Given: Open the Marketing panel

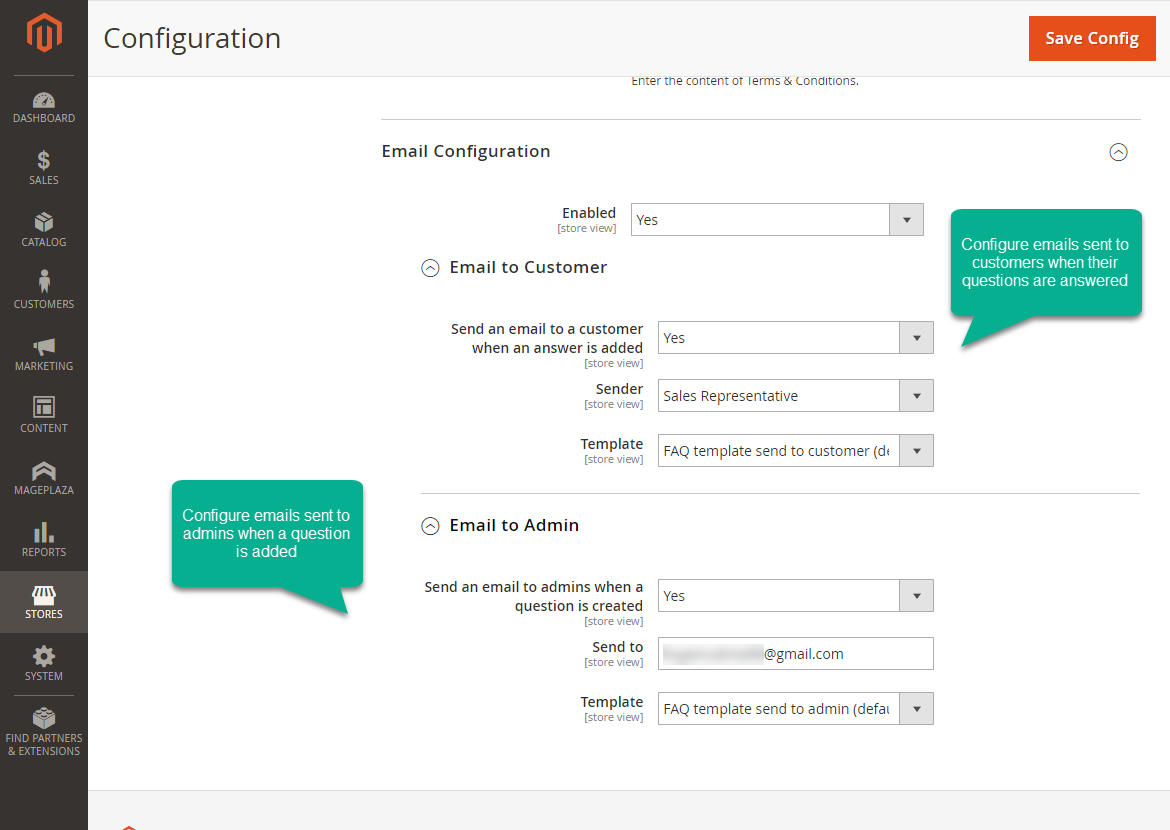Looking at the screenshot, I should 44,354.
